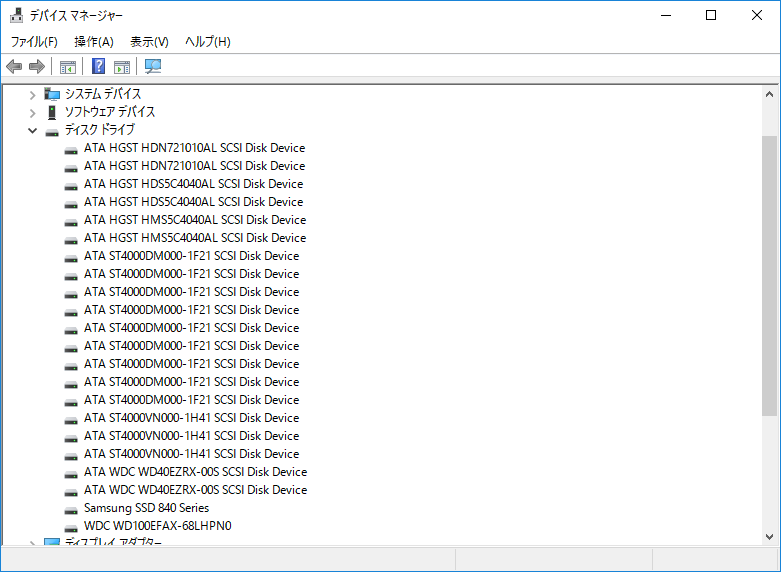Image resolution: width=781 pixels, height=572 pixels.
Task: Select WDC WD100EFAX-68LHPN0 device
Action: (157, 526)
